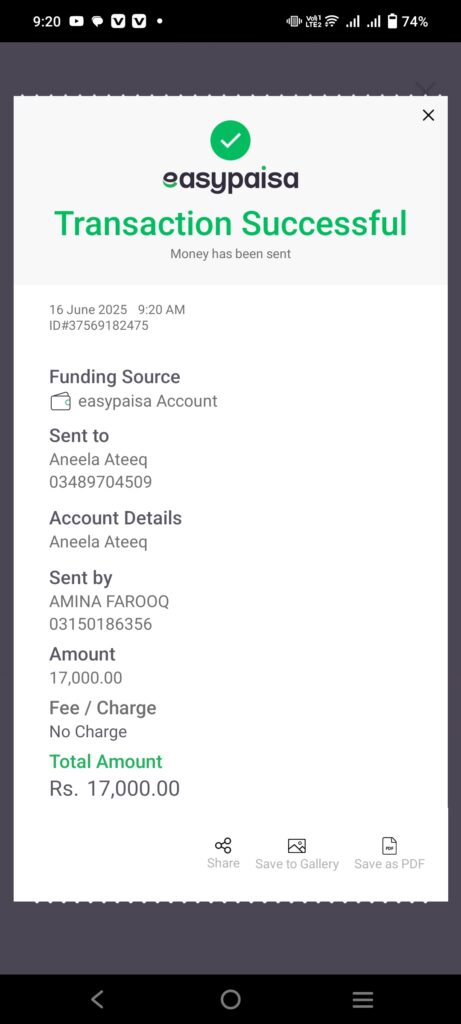
Task: Open recent apps with the three-line button
Action: point(363,999)
